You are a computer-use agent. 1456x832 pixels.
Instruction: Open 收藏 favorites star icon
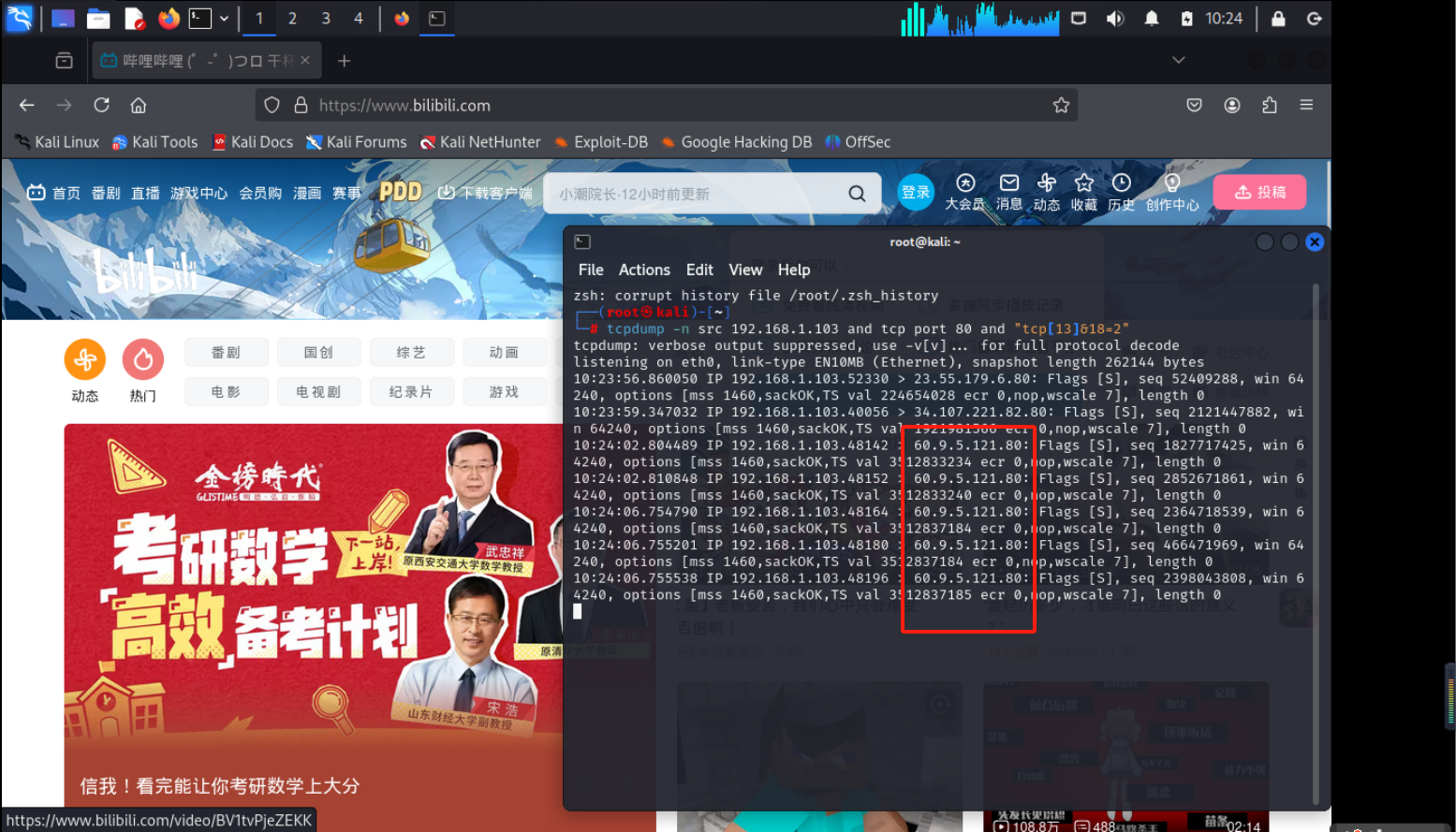[x=1084, y=192]
